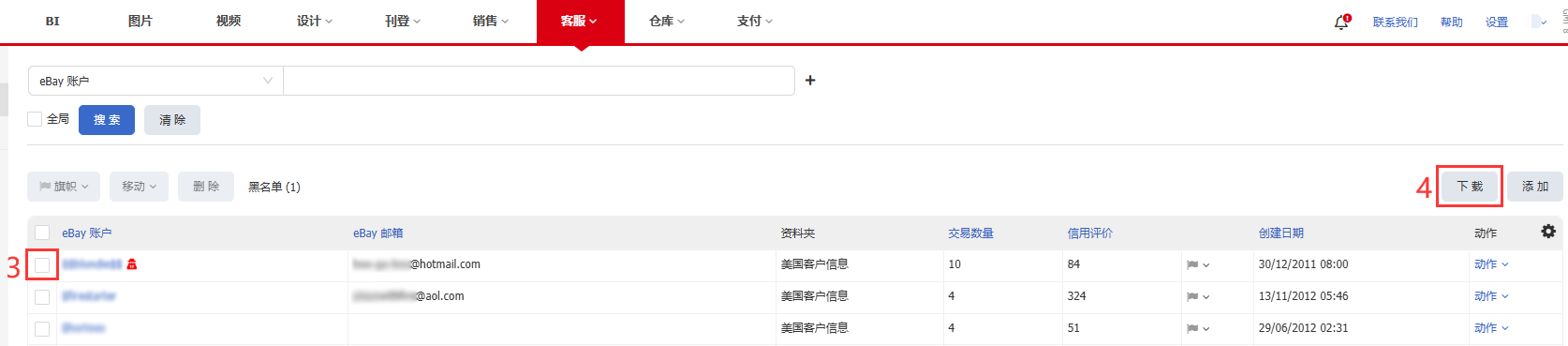Click the transaction count 10 cell
This screenshot has height=346, width=1568.
[954, 264]
